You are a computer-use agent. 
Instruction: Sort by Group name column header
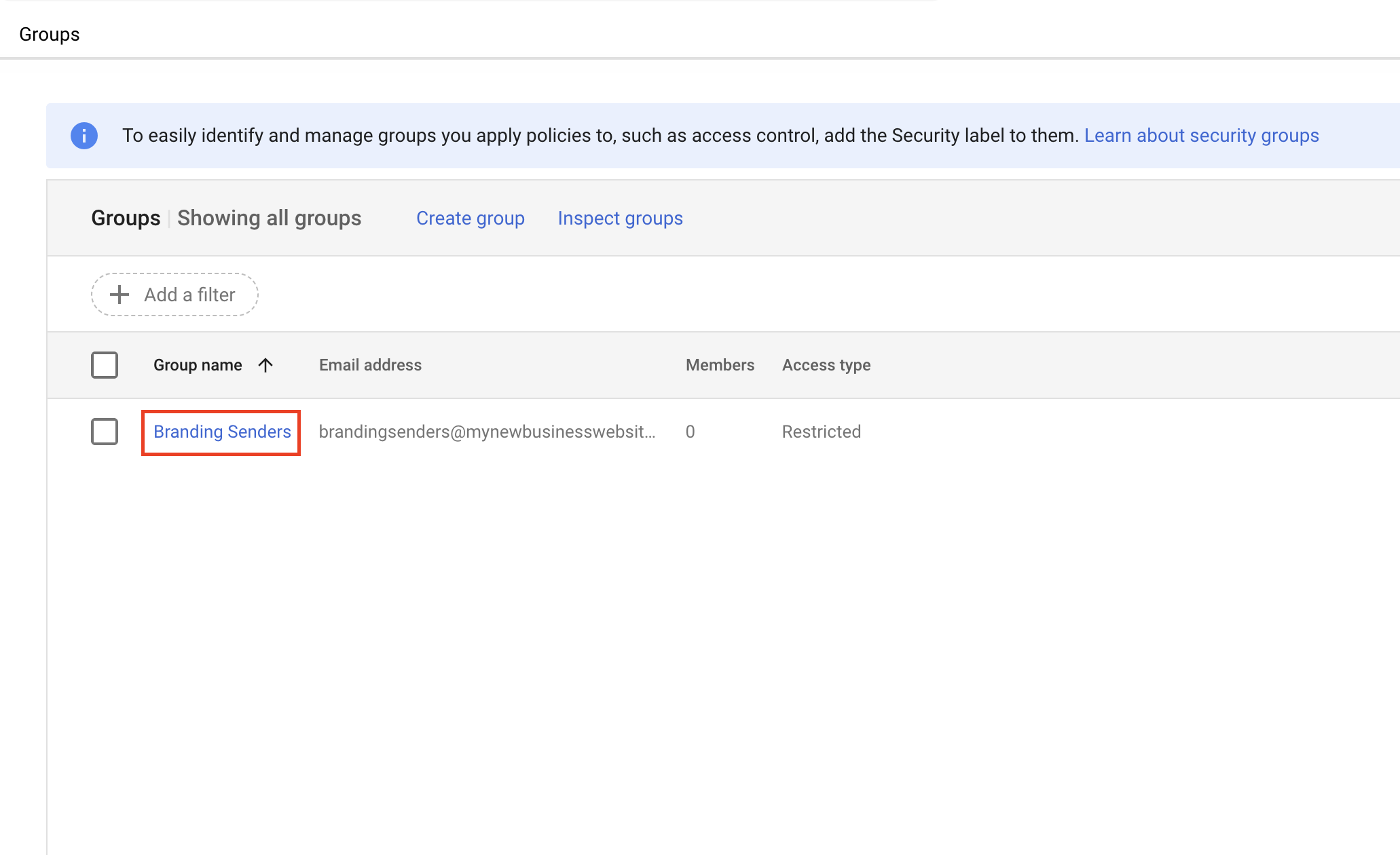pos(198,365)
